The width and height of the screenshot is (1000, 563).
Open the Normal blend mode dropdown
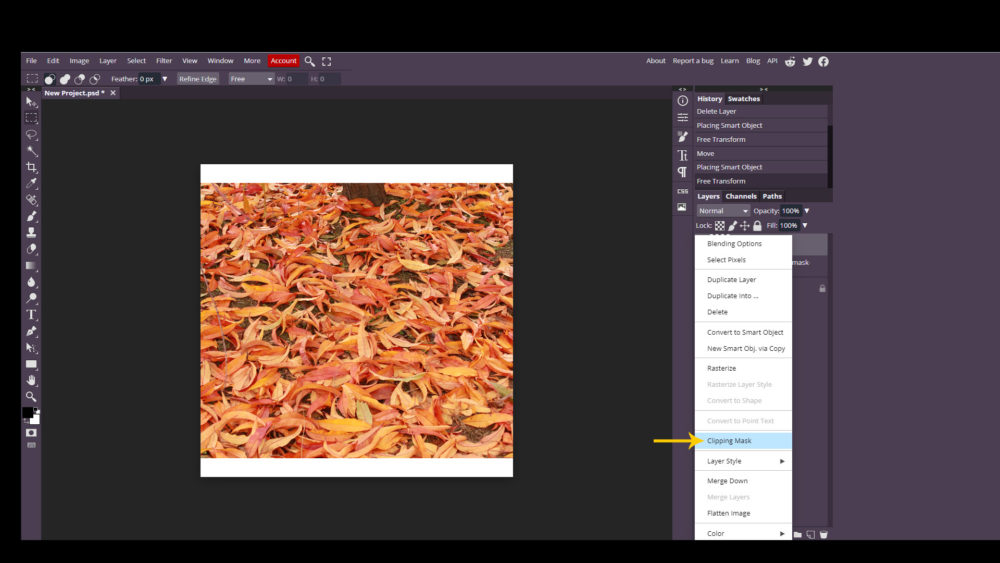723,211
